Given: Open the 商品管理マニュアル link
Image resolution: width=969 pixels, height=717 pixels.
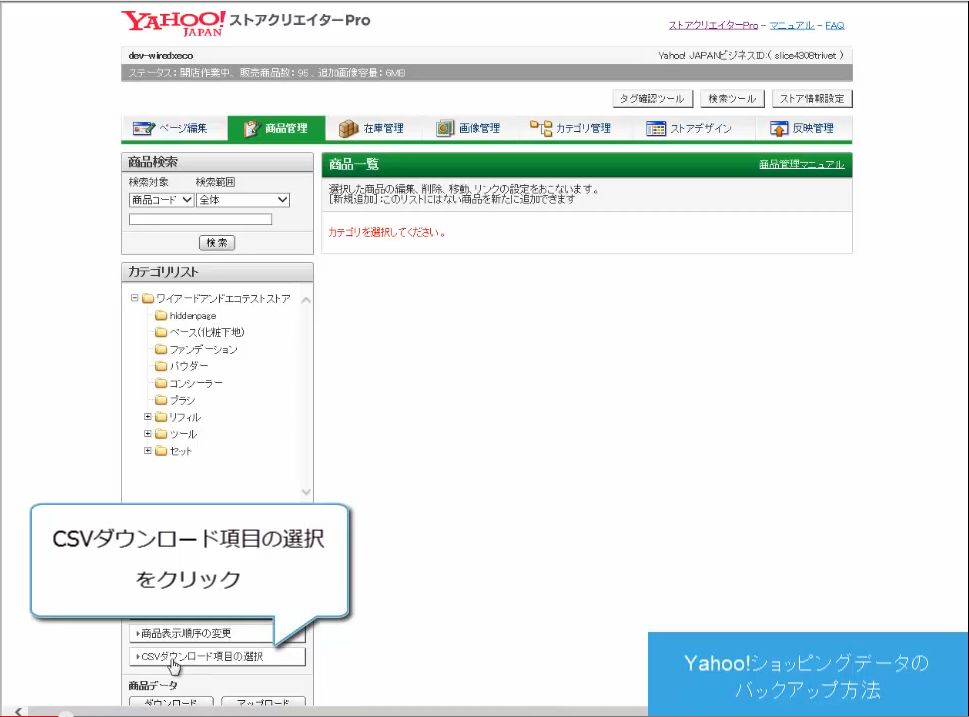Looking at the screenshot, I should 802,164.
